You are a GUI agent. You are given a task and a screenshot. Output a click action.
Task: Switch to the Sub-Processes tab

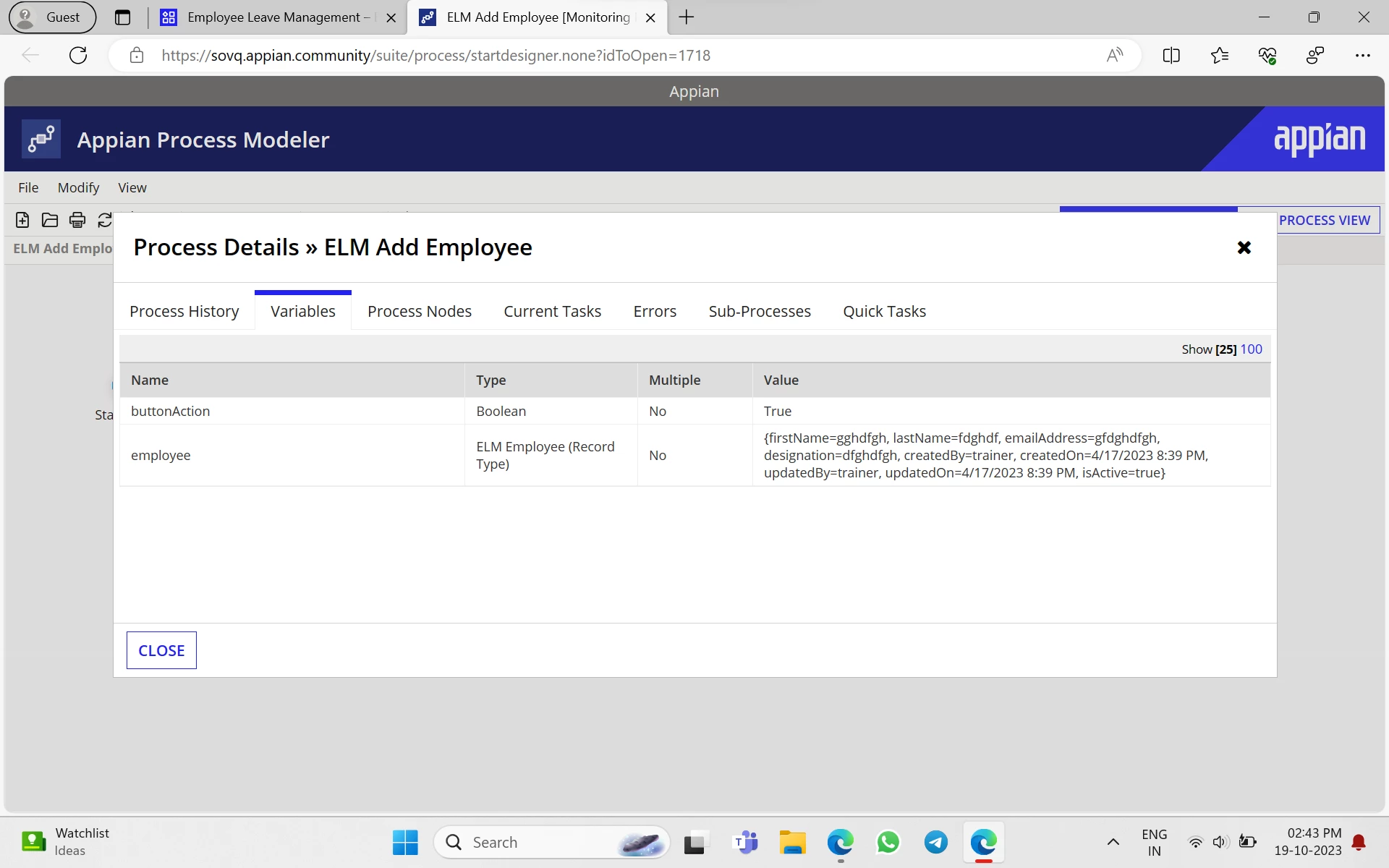pyautogui.click(x=760, y=311)
